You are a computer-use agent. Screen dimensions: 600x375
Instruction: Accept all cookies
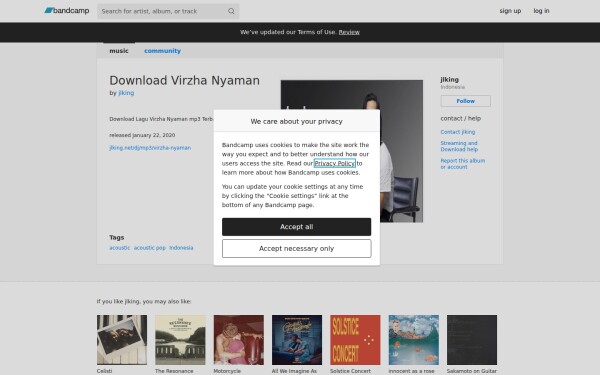click(x=296, y=227)
